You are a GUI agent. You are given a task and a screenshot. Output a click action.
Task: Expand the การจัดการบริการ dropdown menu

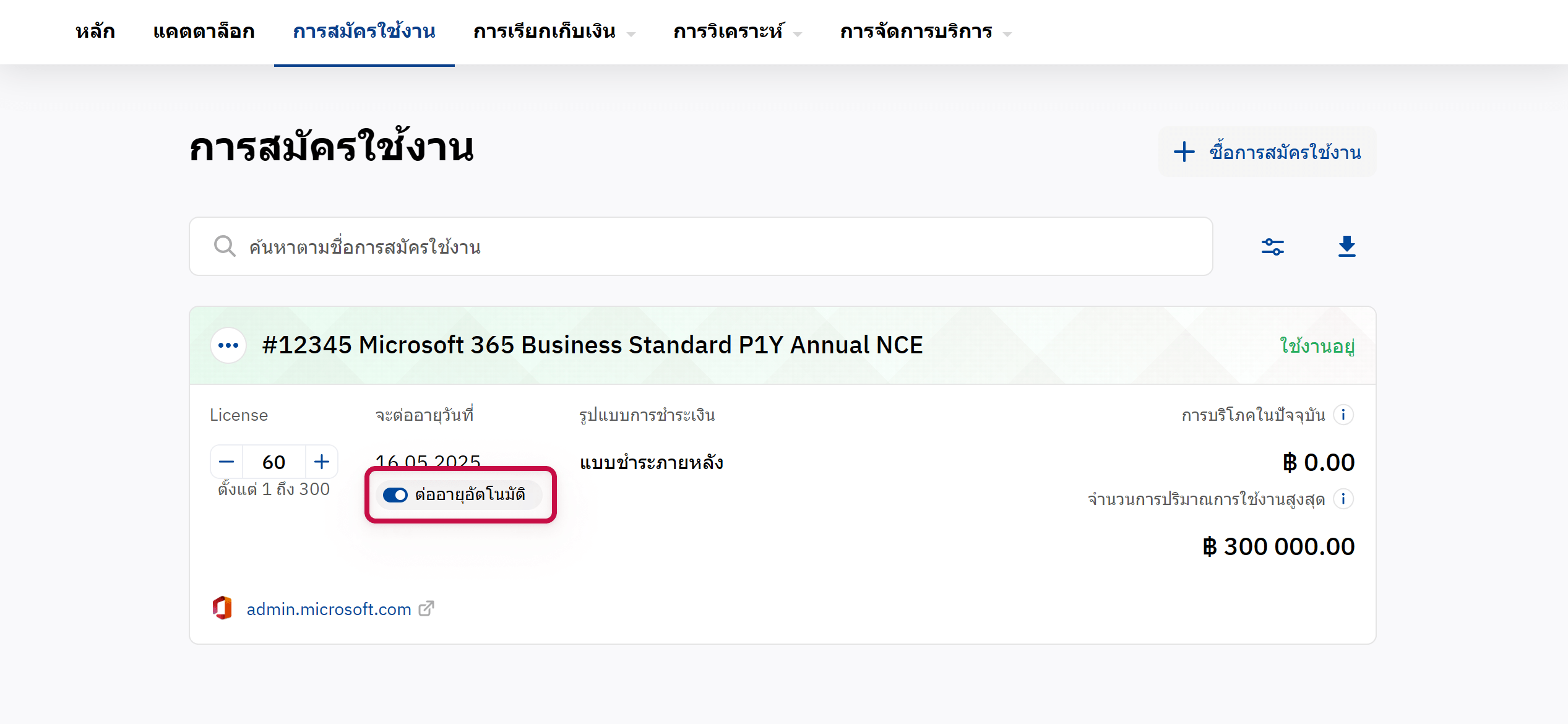[924, 32]
